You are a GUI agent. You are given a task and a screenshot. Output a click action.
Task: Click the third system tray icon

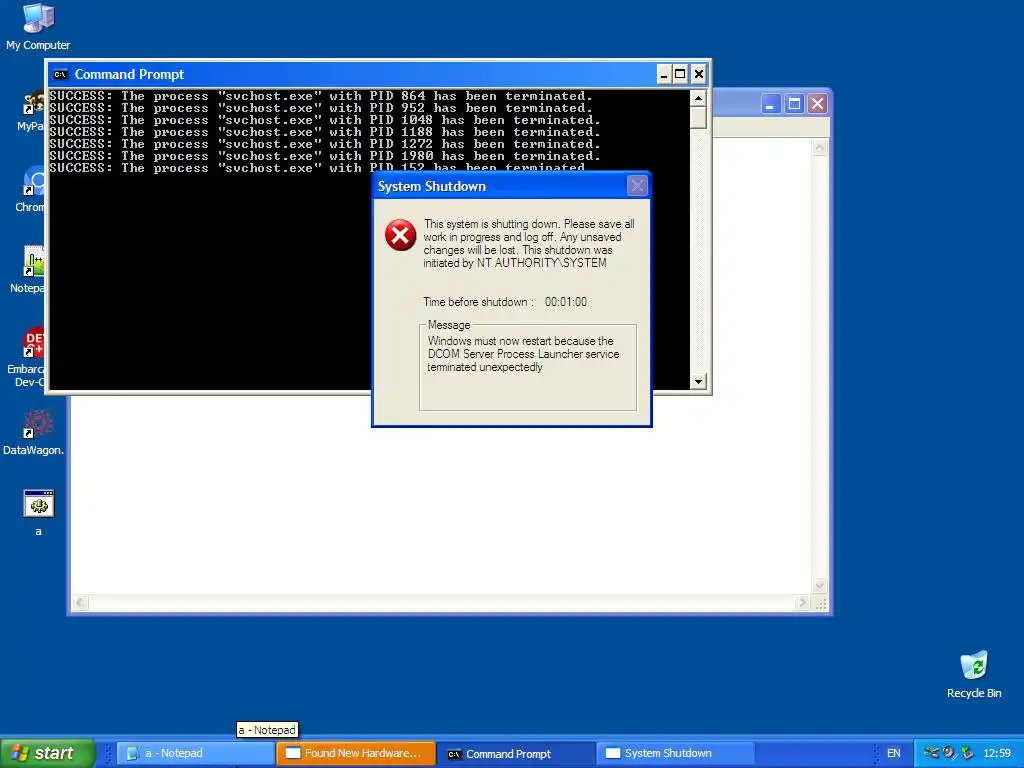pyautogui.click(x=967, y=753)
